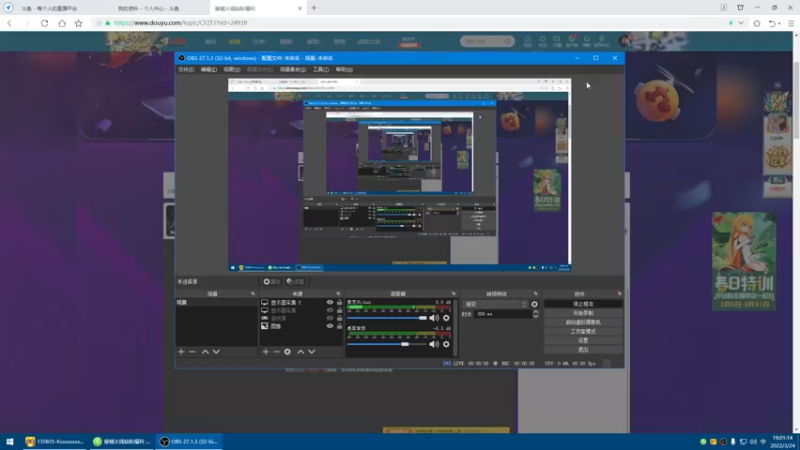This screenshot has width=800, height=450.
Task: Toggle visibility of 游戏源 source
Action: [x=330, y=318]
